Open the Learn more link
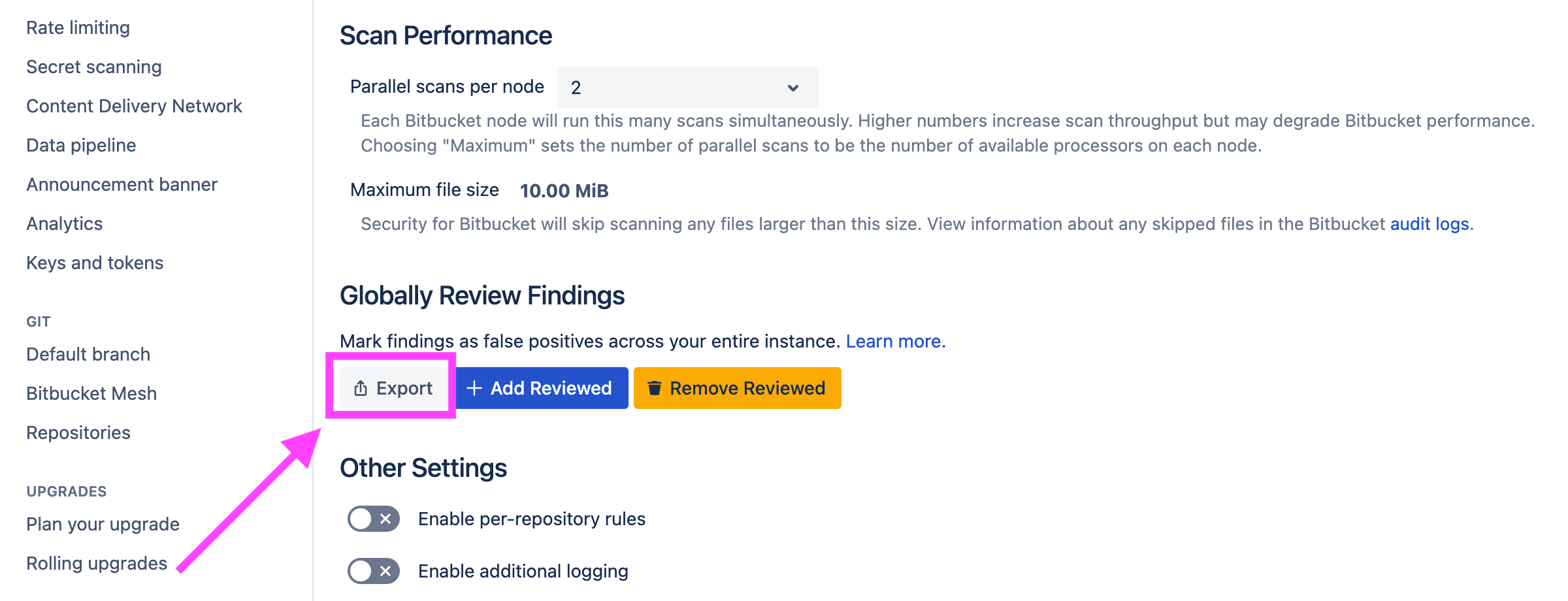Viewport: 1568px width, 601px height. coord(894,340)
